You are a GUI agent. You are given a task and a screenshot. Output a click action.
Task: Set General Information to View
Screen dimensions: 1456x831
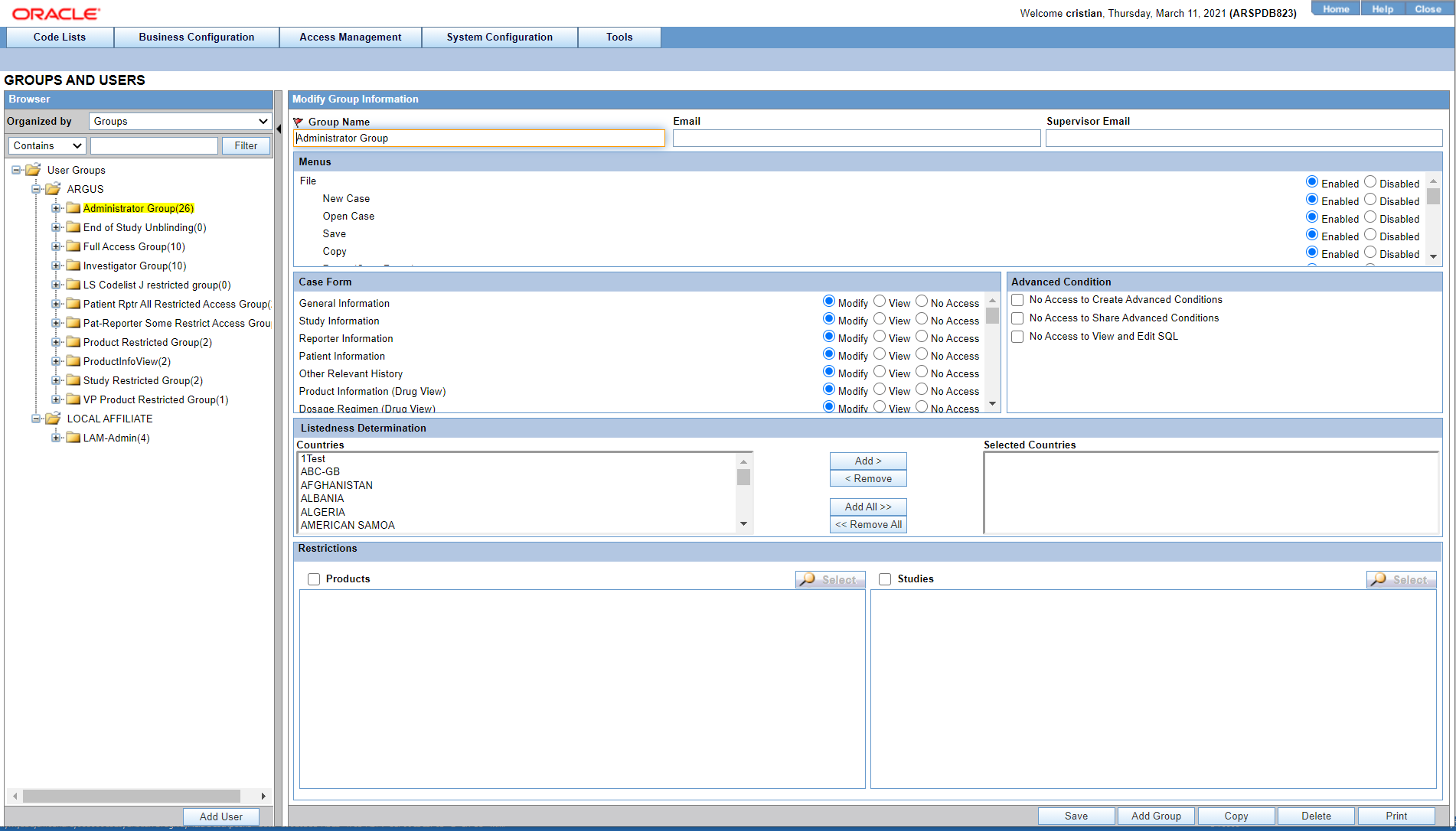(x=880, y=301)
